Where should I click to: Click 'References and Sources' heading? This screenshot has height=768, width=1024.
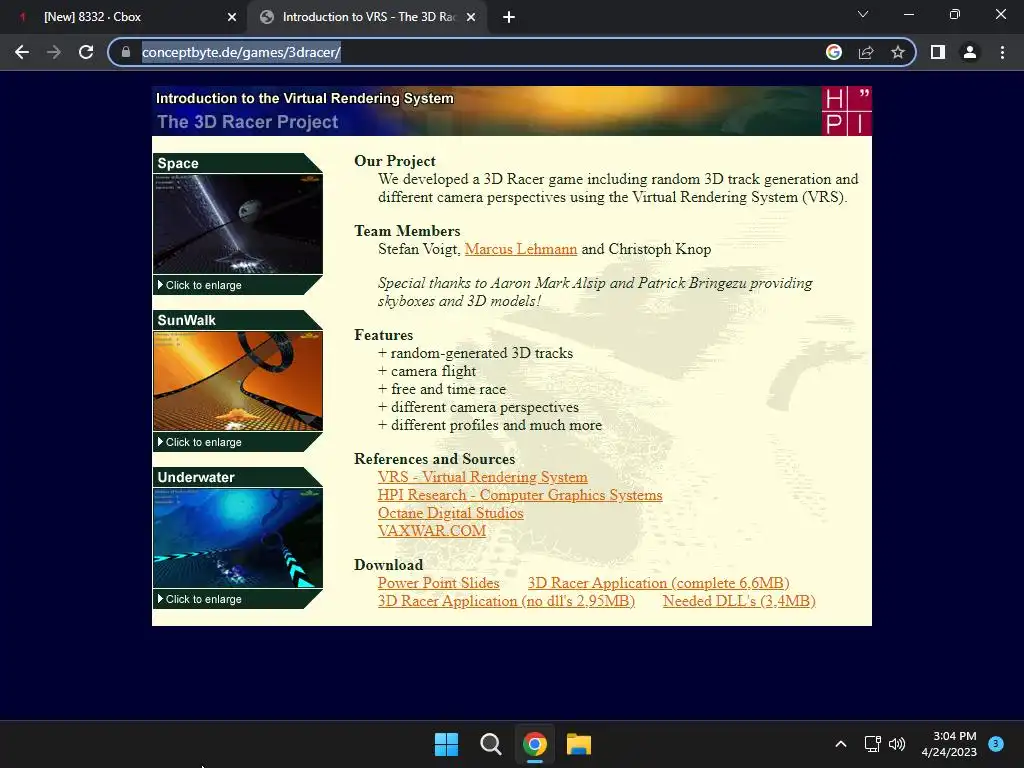coord(434,458)
